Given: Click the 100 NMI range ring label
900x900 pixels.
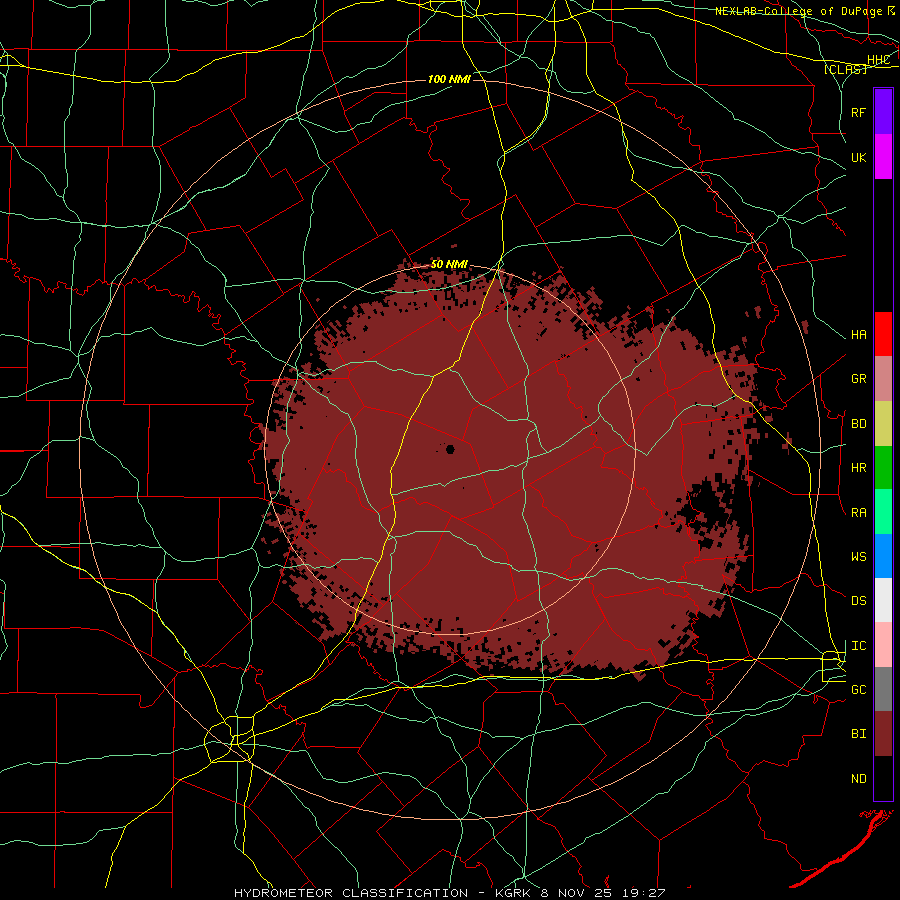Looking at the screenshot, I should (449, 79).
